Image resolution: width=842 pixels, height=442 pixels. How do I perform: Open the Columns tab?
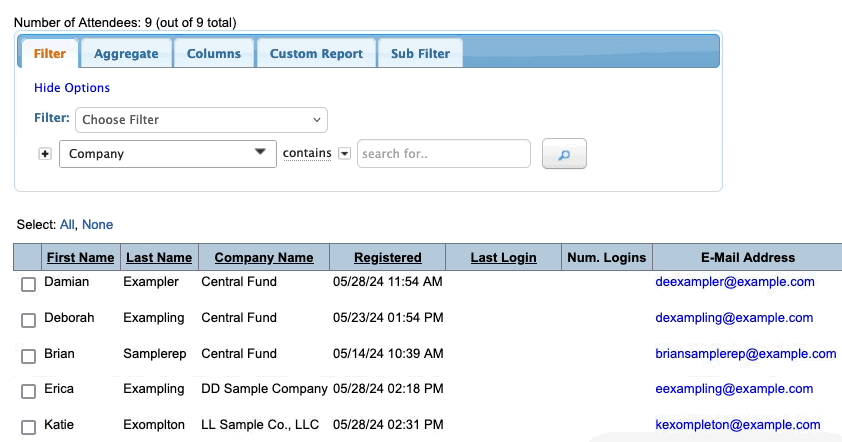pos(213,54)
